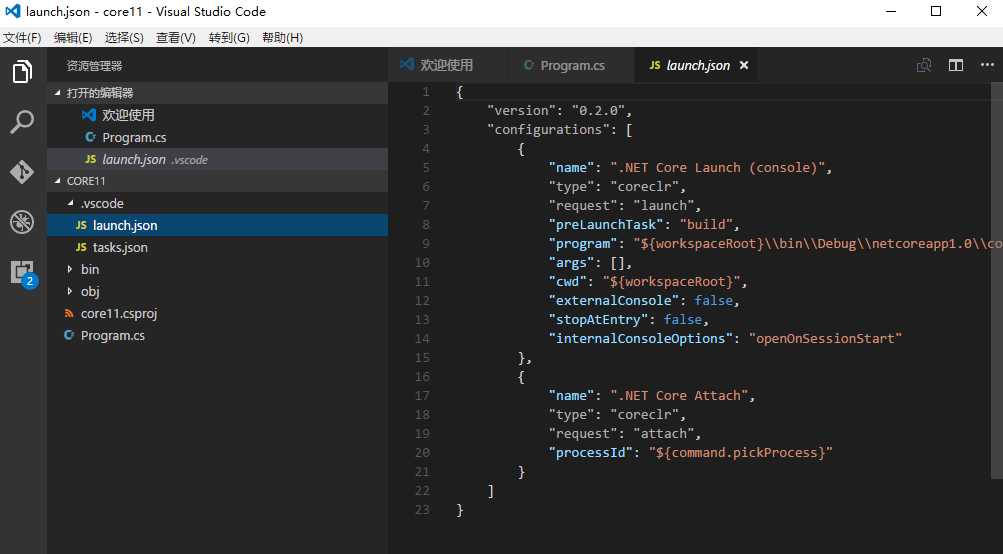Screen dimensions: 1003x554
Task: Click the "preLaunchTask" key
Action: coord(606,225)
